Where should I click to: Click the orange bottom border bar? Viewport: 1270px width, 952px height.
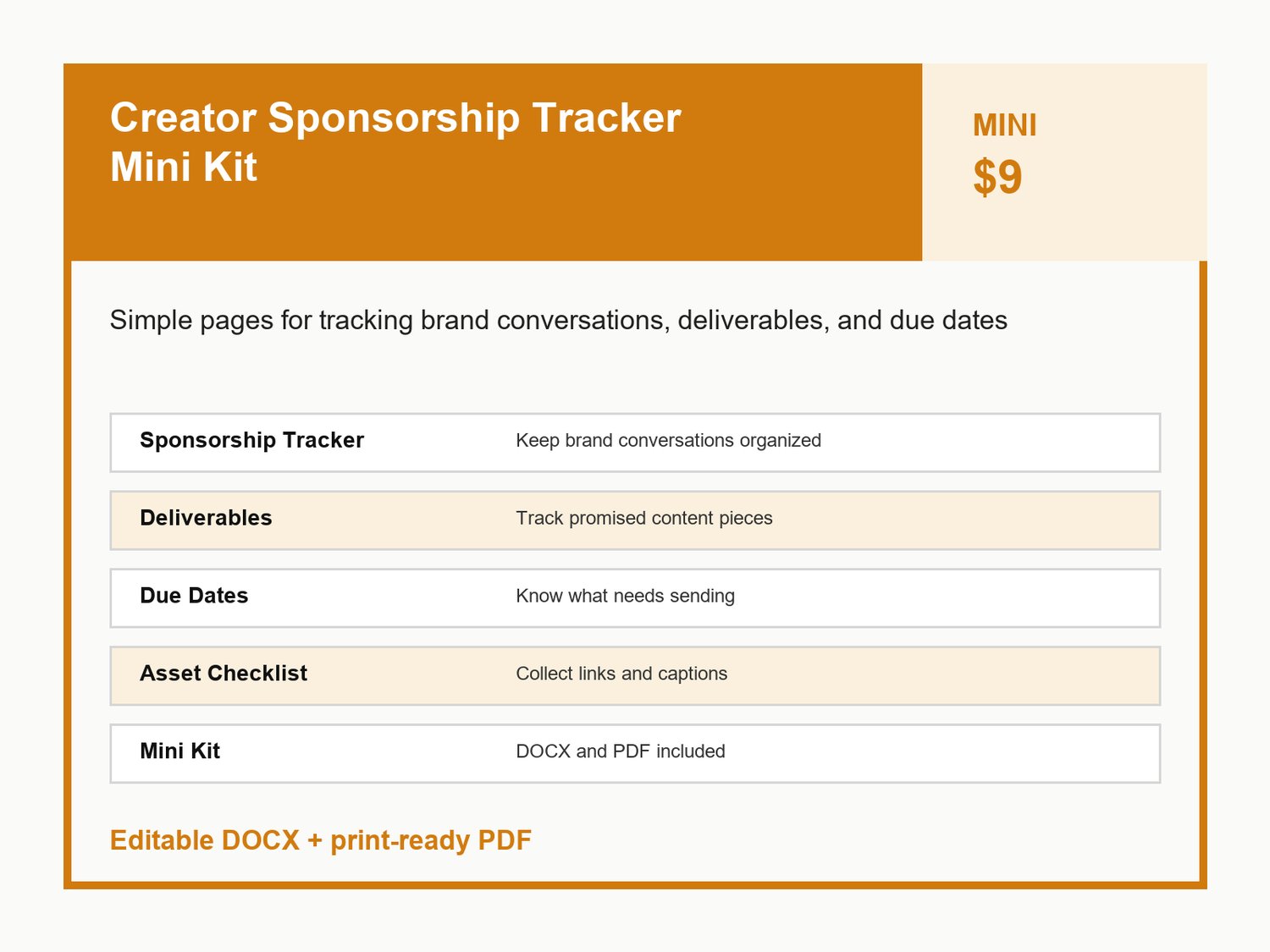[635, 885]
